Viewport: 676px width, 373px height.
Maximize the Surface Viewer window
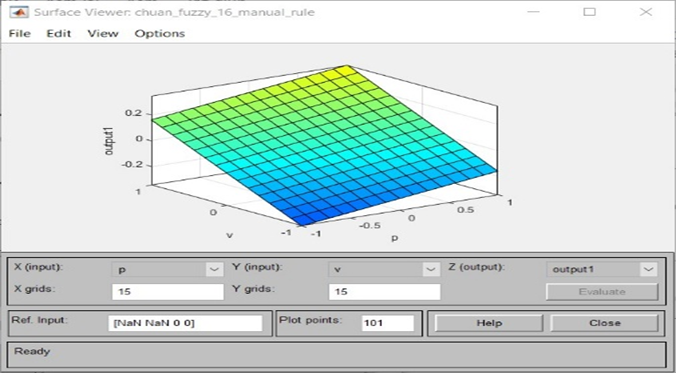[x=589, y=12]
